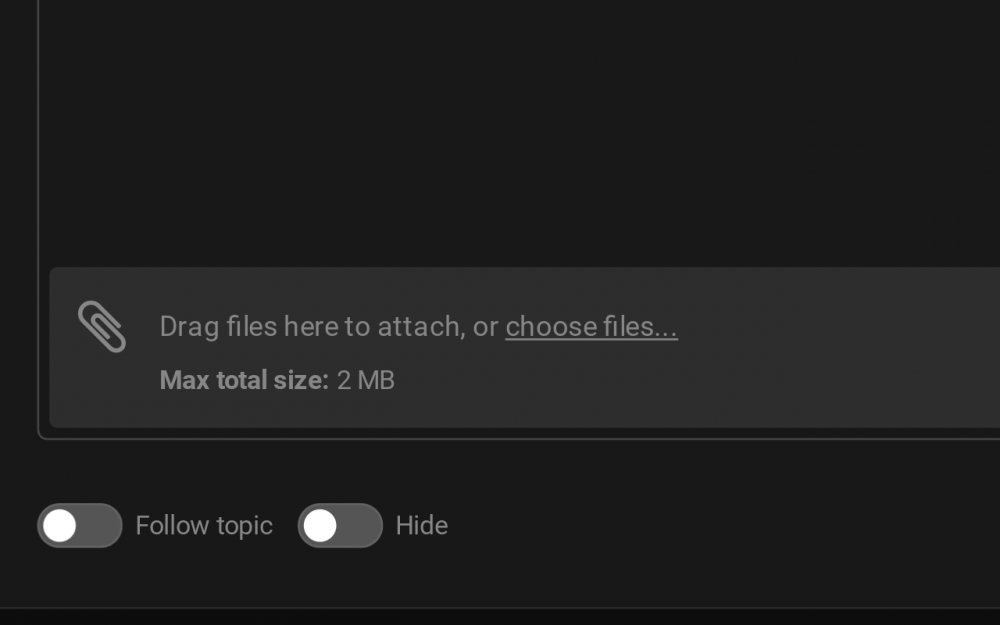Click the Follow topic label text

(204, 526)
